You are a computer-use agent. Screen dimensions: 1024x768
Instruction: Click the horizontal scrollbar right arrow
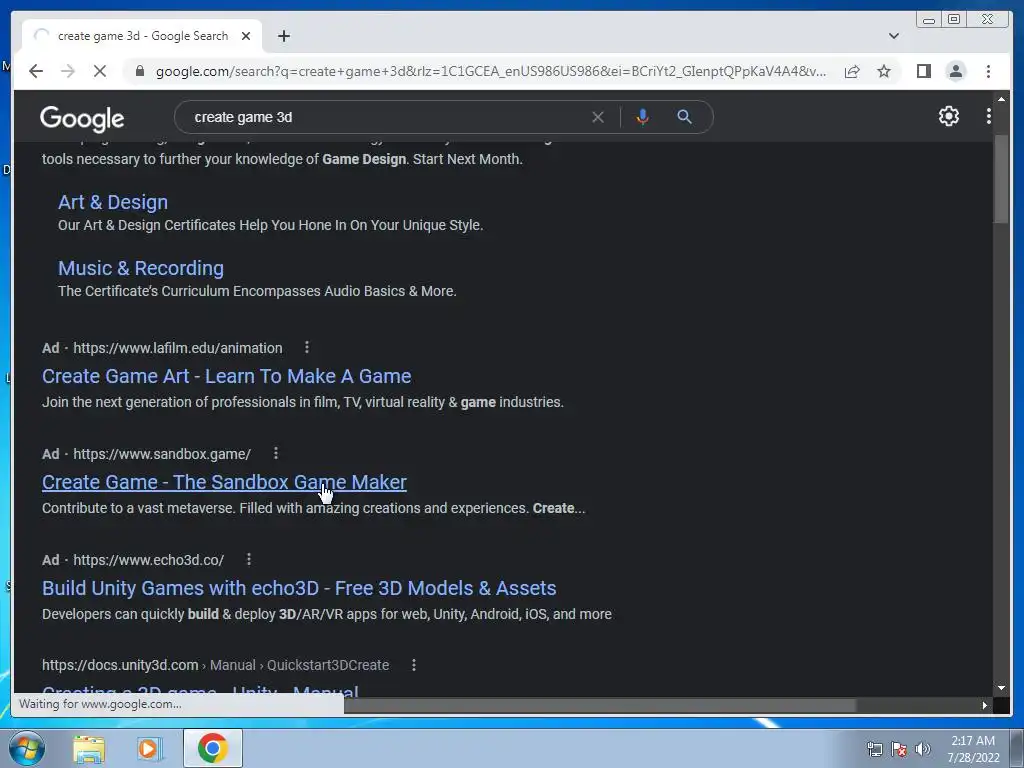pyautogui.click(x=985, y=705)
